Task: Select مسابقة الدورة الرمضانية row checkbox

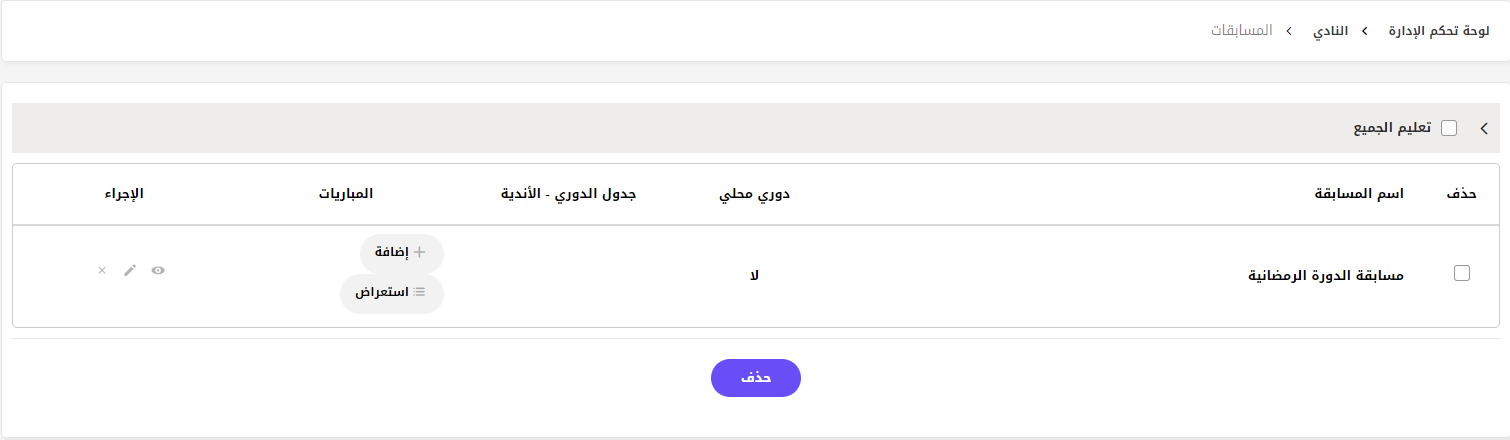Action: tap(1462, 273)
